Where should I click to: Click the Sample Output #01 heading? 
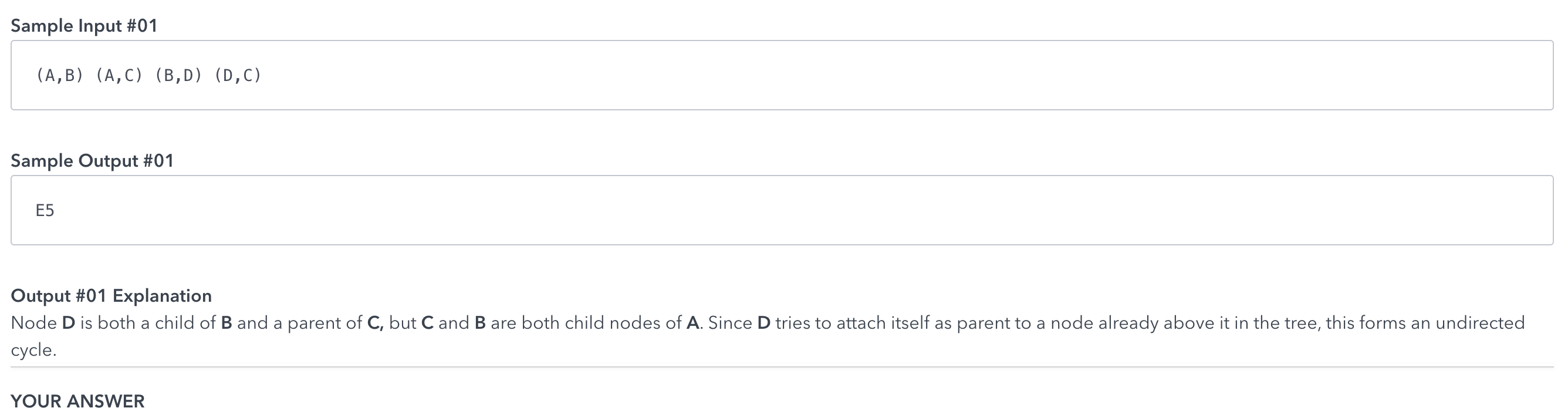(x=93, y=161)
